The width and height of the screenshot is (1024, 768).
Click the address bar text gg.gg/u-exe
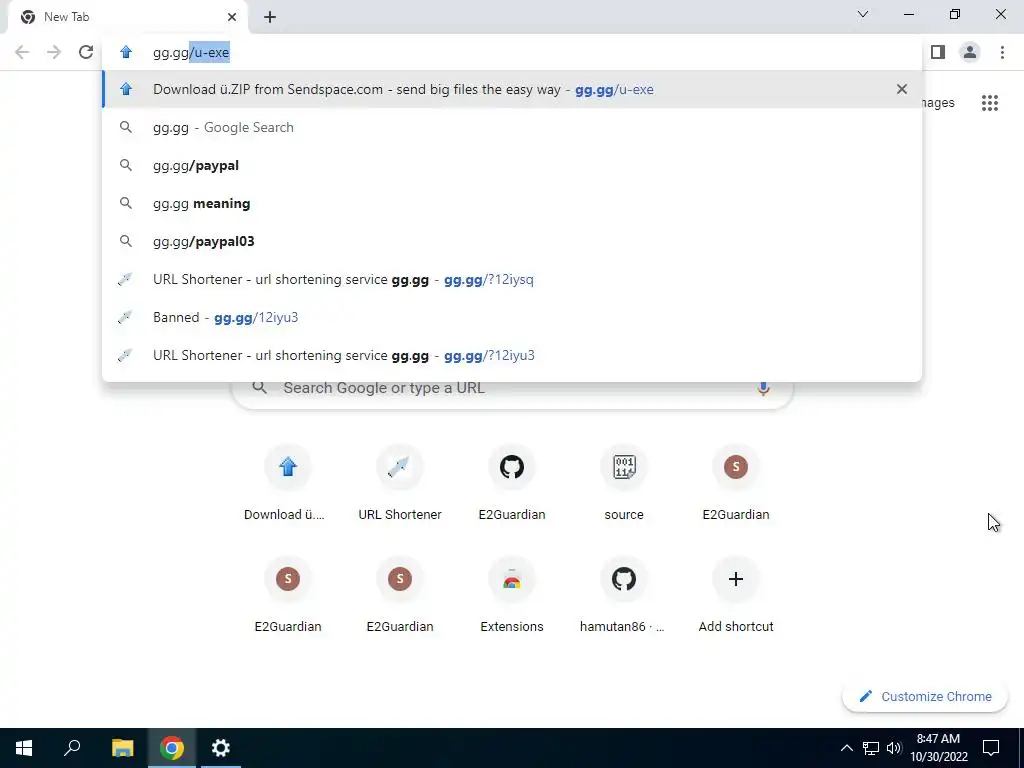click(191, 52)
